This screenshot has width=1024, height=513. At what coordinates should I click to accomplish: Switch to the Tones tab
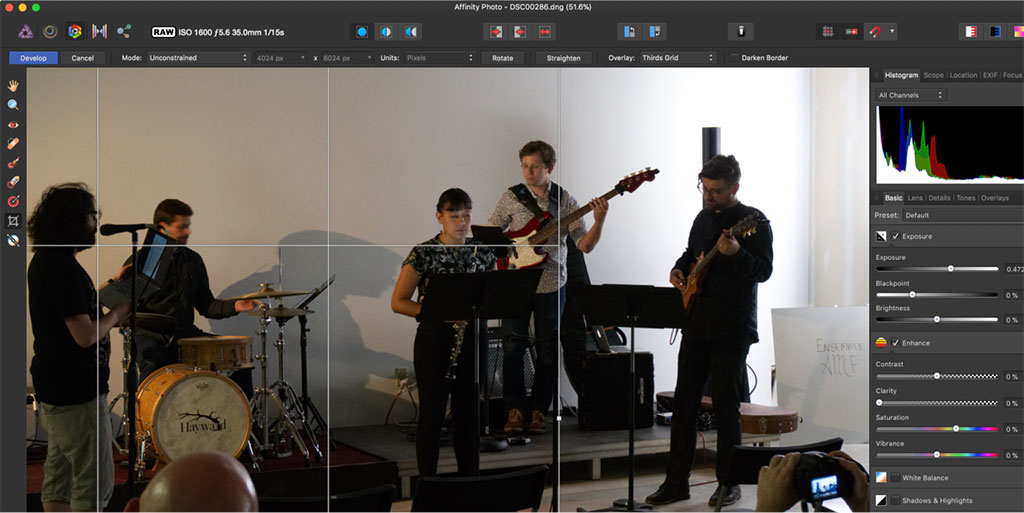click(x=965, y=198)
